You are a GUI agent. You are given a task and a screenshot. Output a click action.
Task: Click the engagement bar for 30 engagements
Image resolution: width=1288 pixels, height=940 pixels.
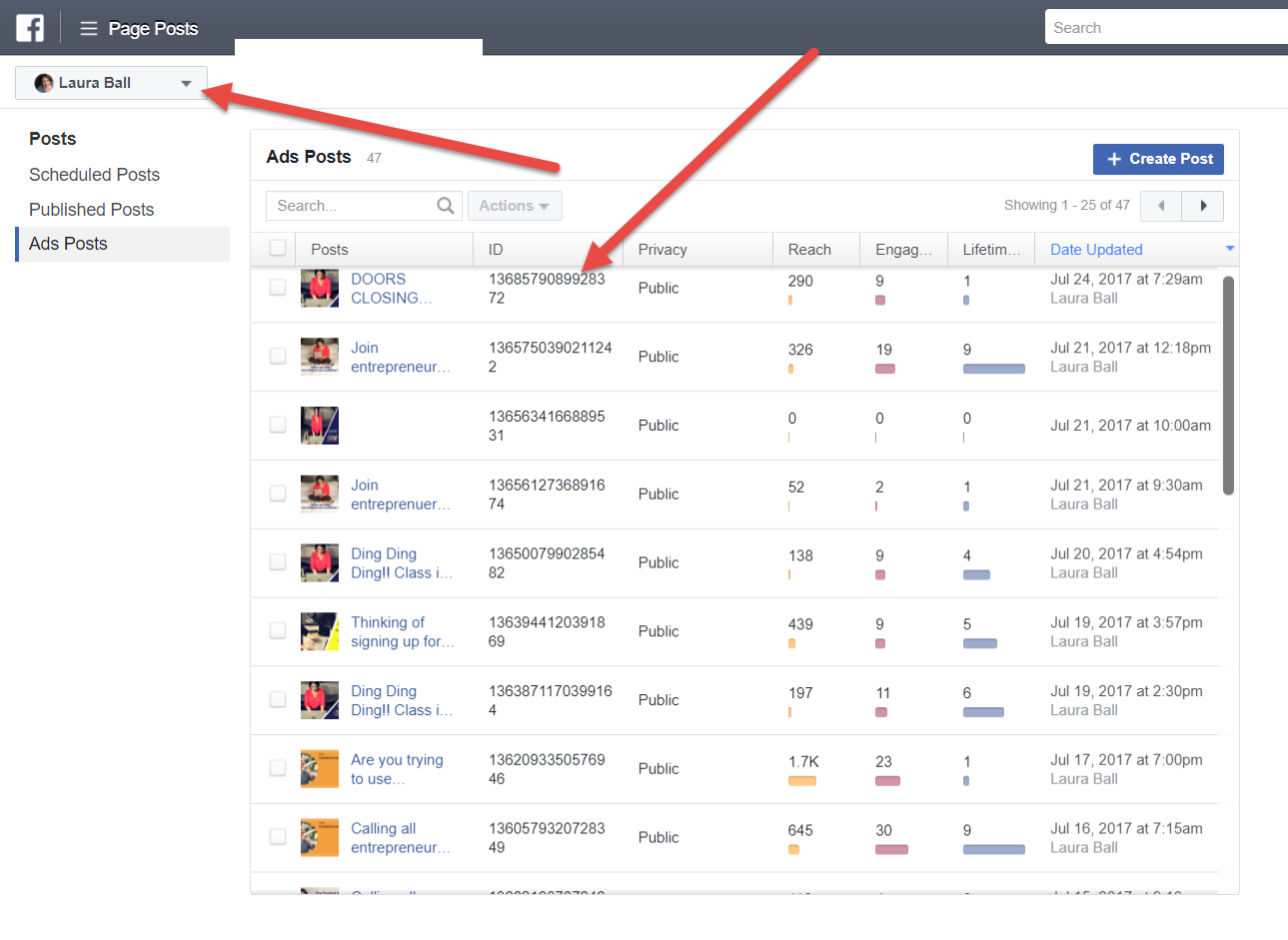tap(891, 850)
